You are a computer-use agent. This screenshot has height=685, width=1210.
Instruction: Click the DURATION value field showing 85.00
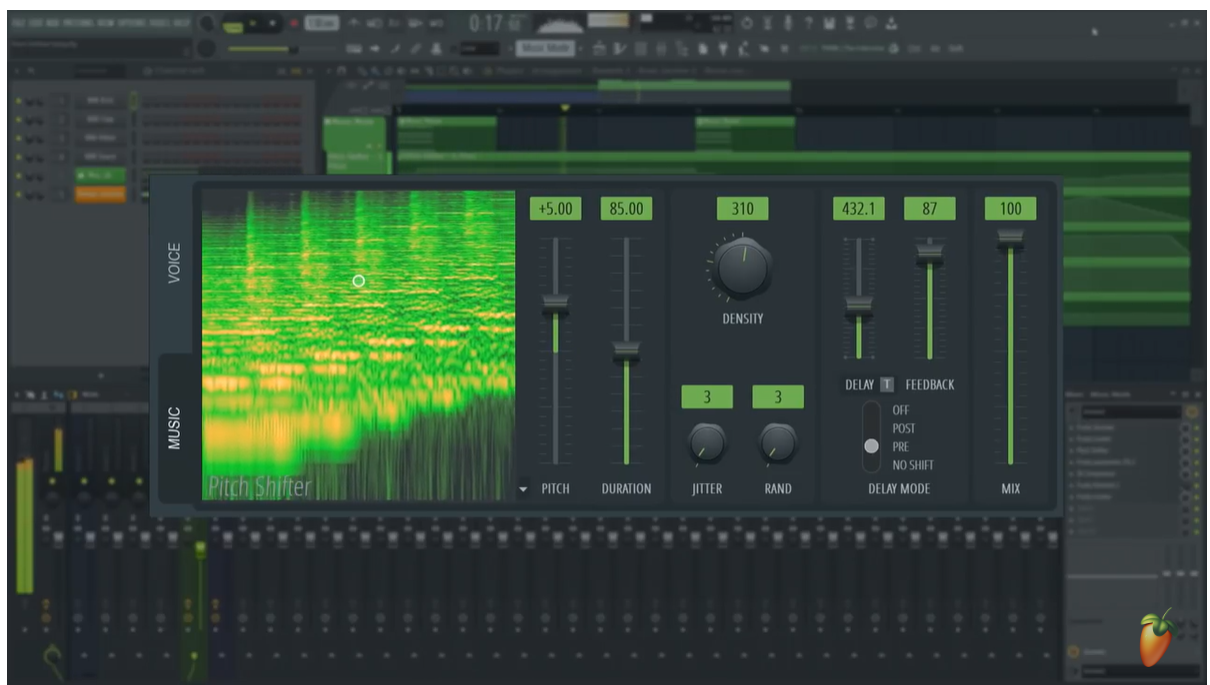click(626, 209)
